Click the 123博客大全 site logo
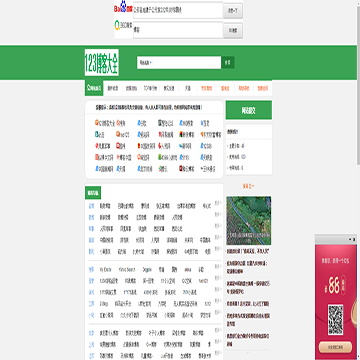360x360 pixels. (x=102, y=62)
